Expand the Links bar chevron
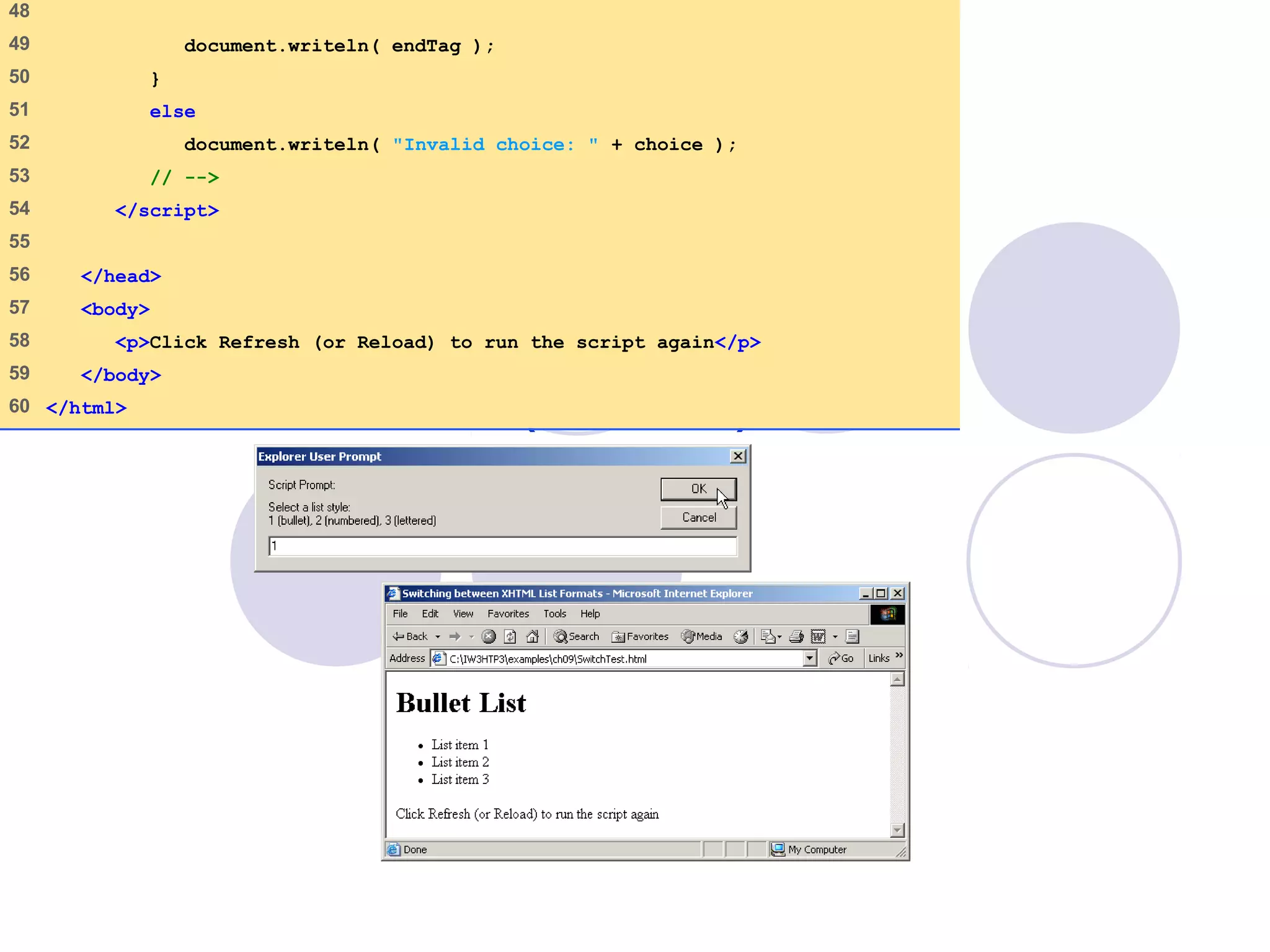 pyautogui.click(x=899, y=656)
